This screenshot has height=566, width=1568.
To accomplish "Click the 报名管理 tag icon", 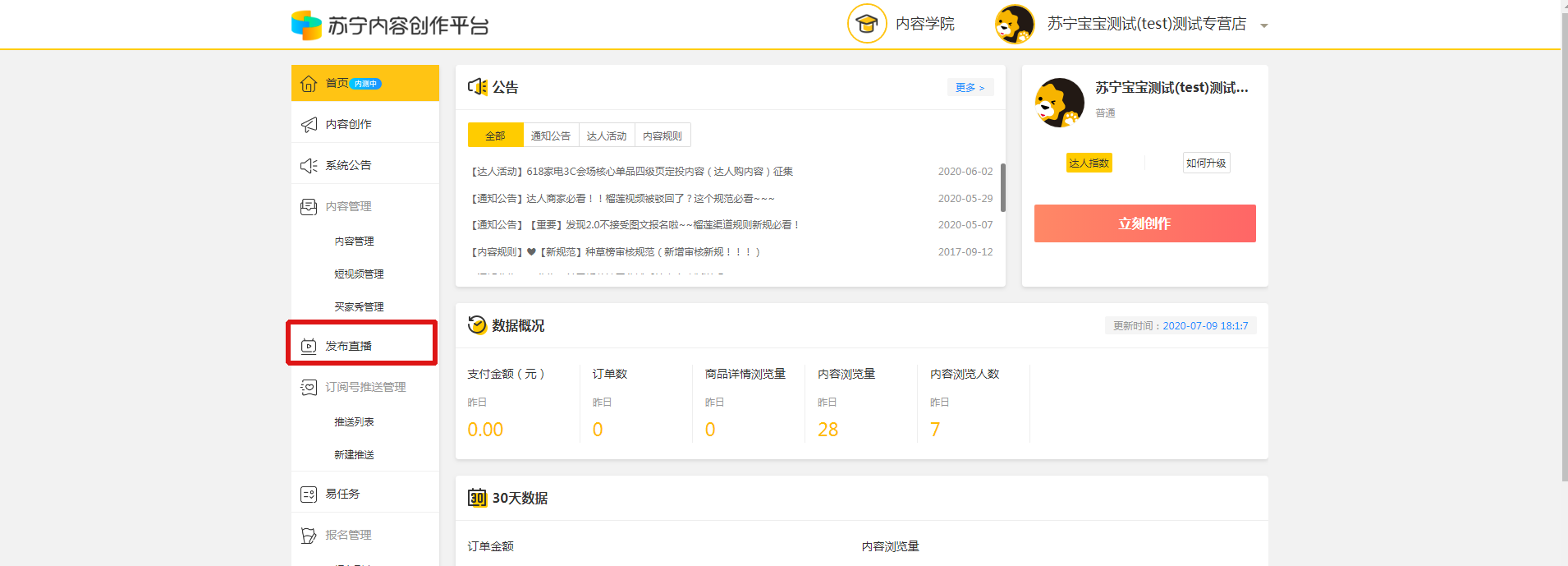I will click(x=309, y=535).
